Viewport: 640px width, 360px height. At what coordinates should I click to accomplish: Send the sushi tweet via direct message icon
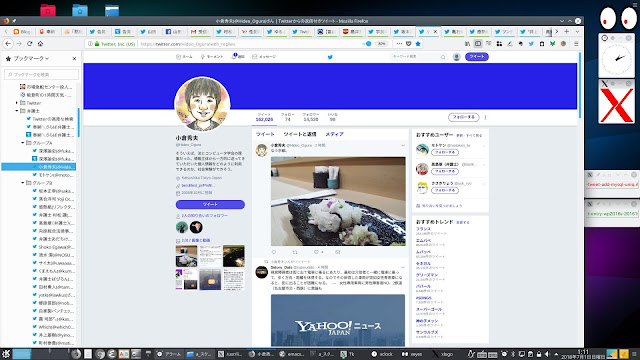(x=338, y=252)
